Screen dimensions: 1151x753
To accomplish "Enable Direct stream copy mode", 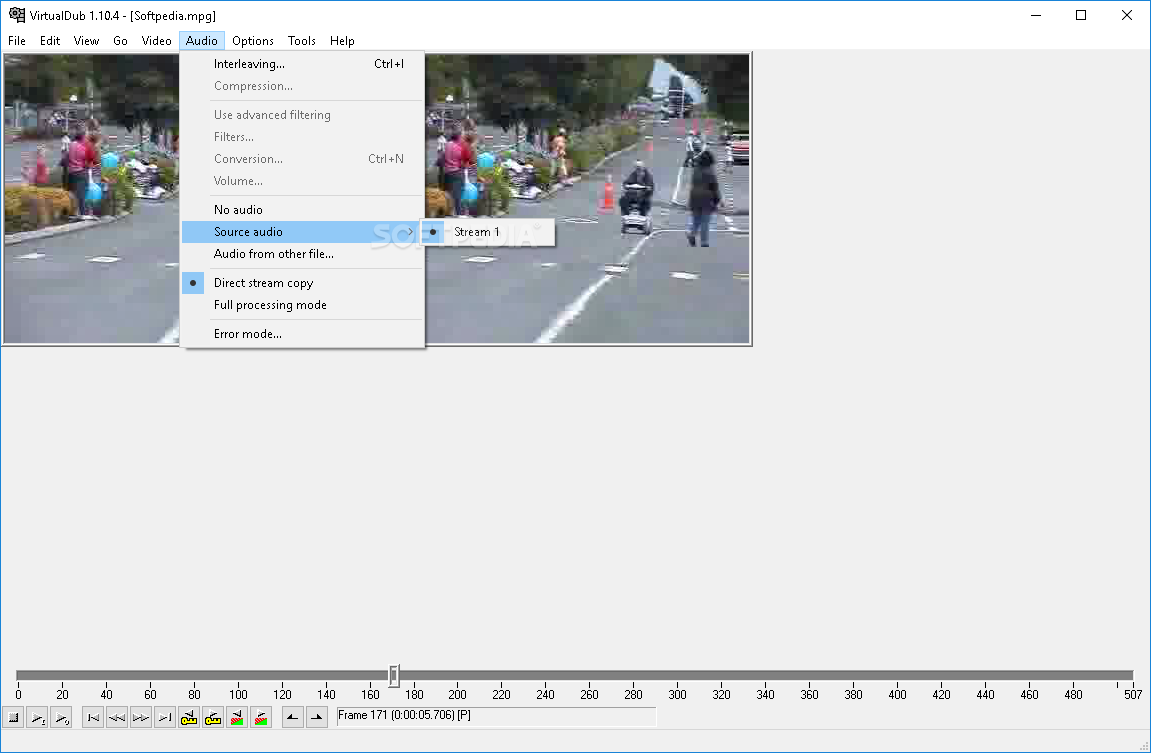I will click(302, 283).
